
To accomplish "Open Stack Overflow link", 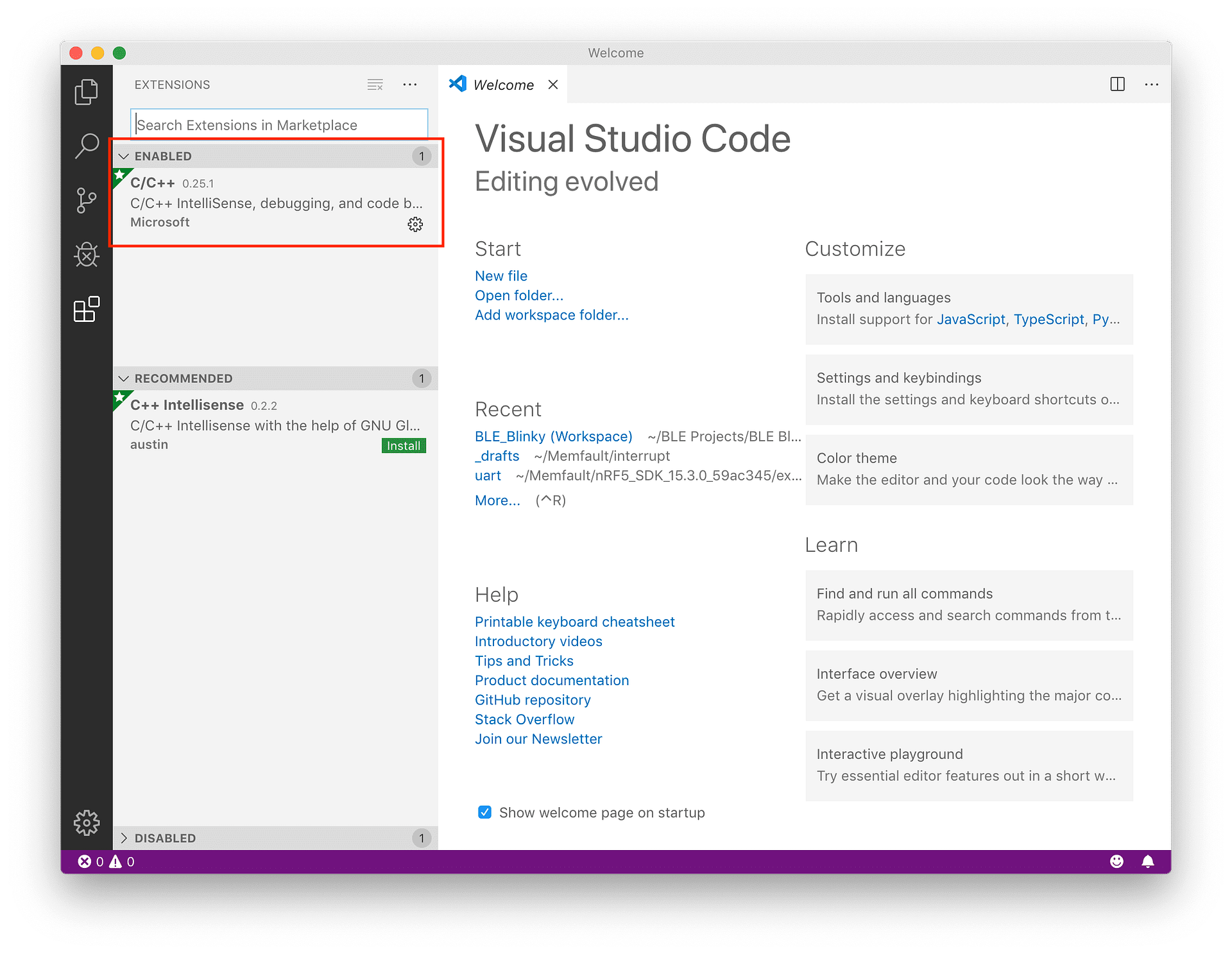I will 525,719.
